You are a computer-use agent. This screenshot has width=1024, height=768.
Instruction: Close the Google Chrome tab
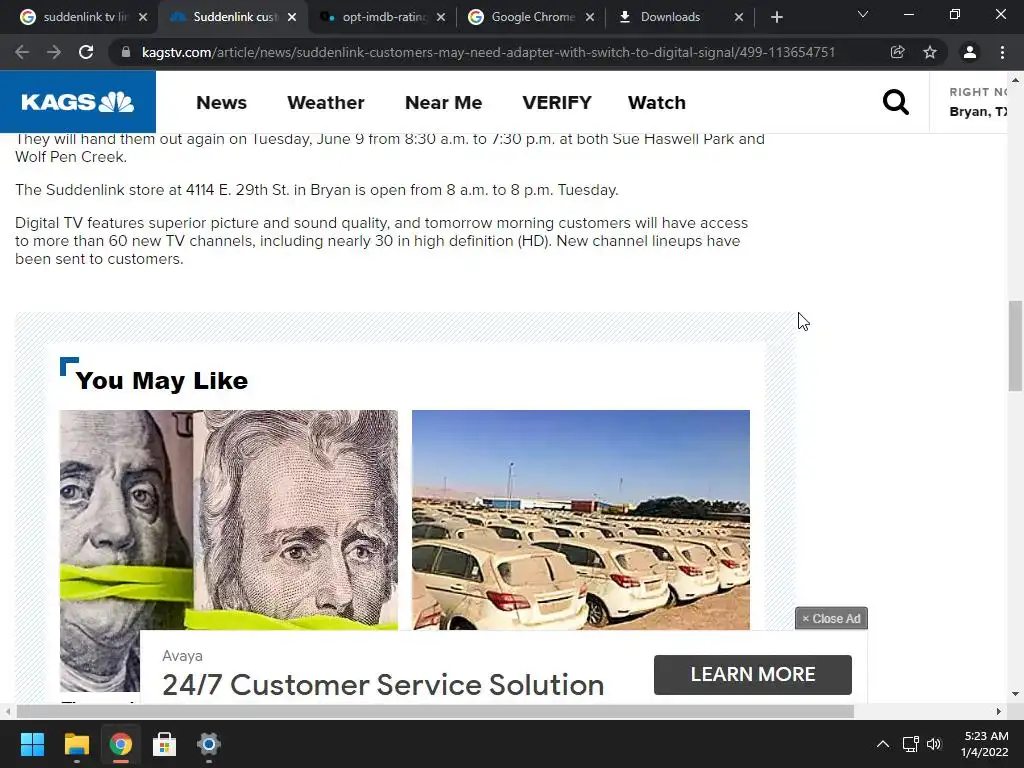pyautogui.click(x=590, y=17)
